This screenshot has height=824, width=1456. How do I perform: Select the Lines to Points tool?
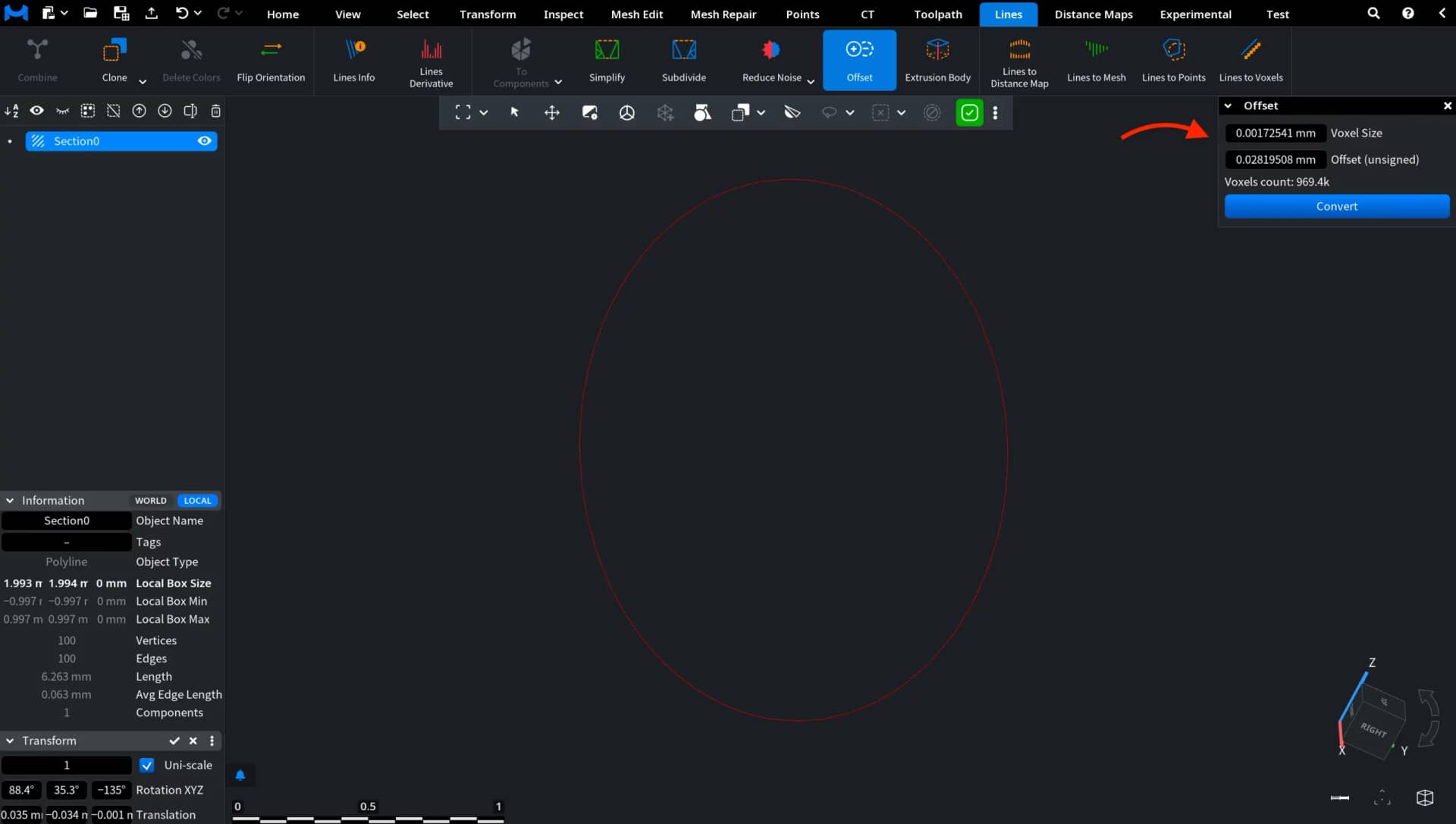[x=1173, y=61]
